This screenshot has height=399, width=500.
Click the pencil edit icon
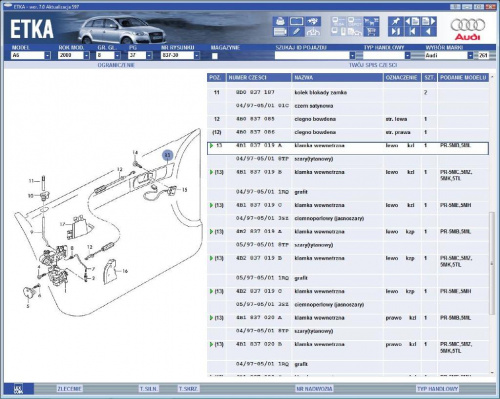[296, 32]
